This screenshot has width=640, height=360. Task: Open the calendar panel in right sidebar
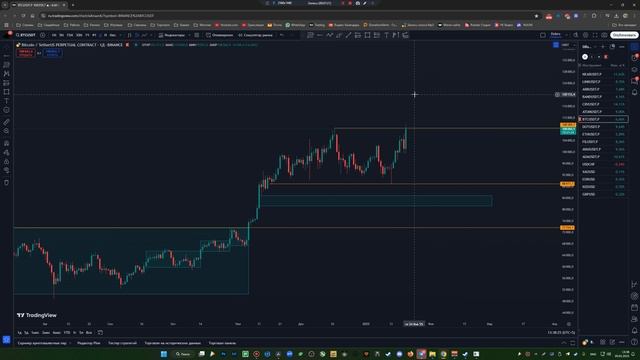(634, 307)
